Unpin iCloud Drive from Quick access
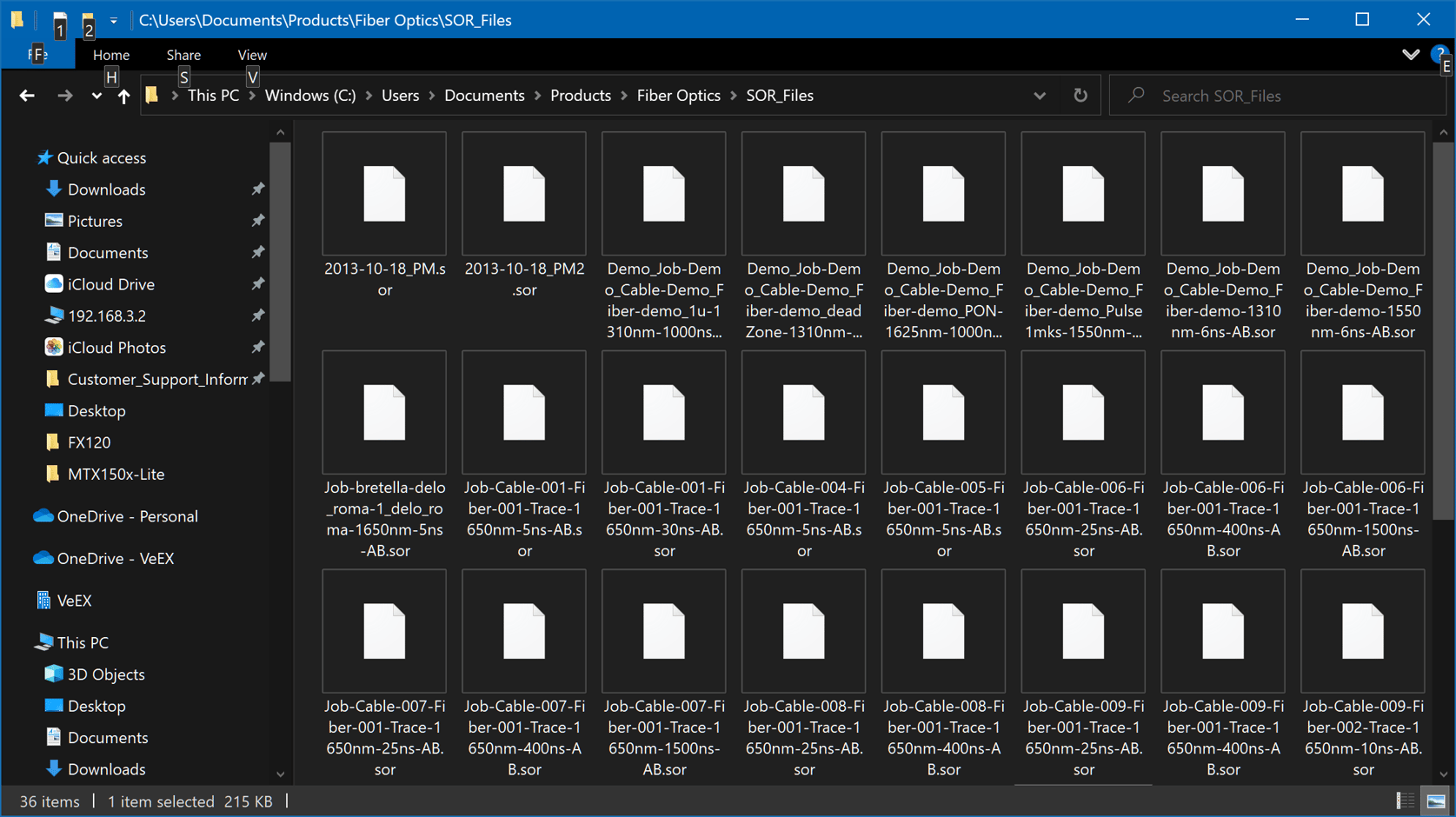Screen dimensions: 1456x817 pos(257,283)
